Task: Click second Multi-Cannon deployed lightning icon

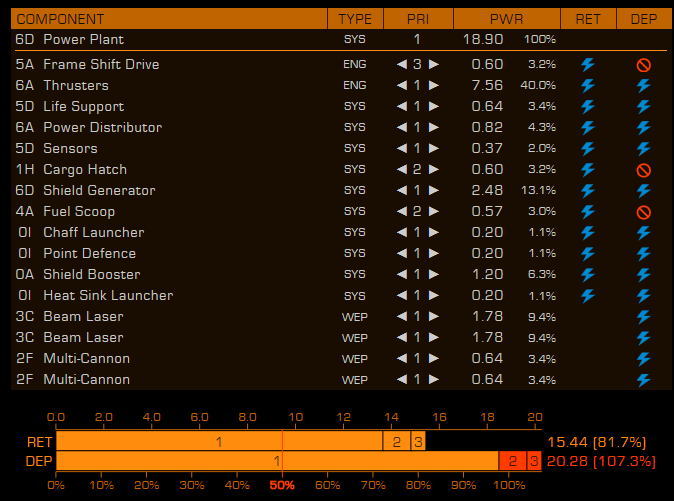Action: pos(643,380)
